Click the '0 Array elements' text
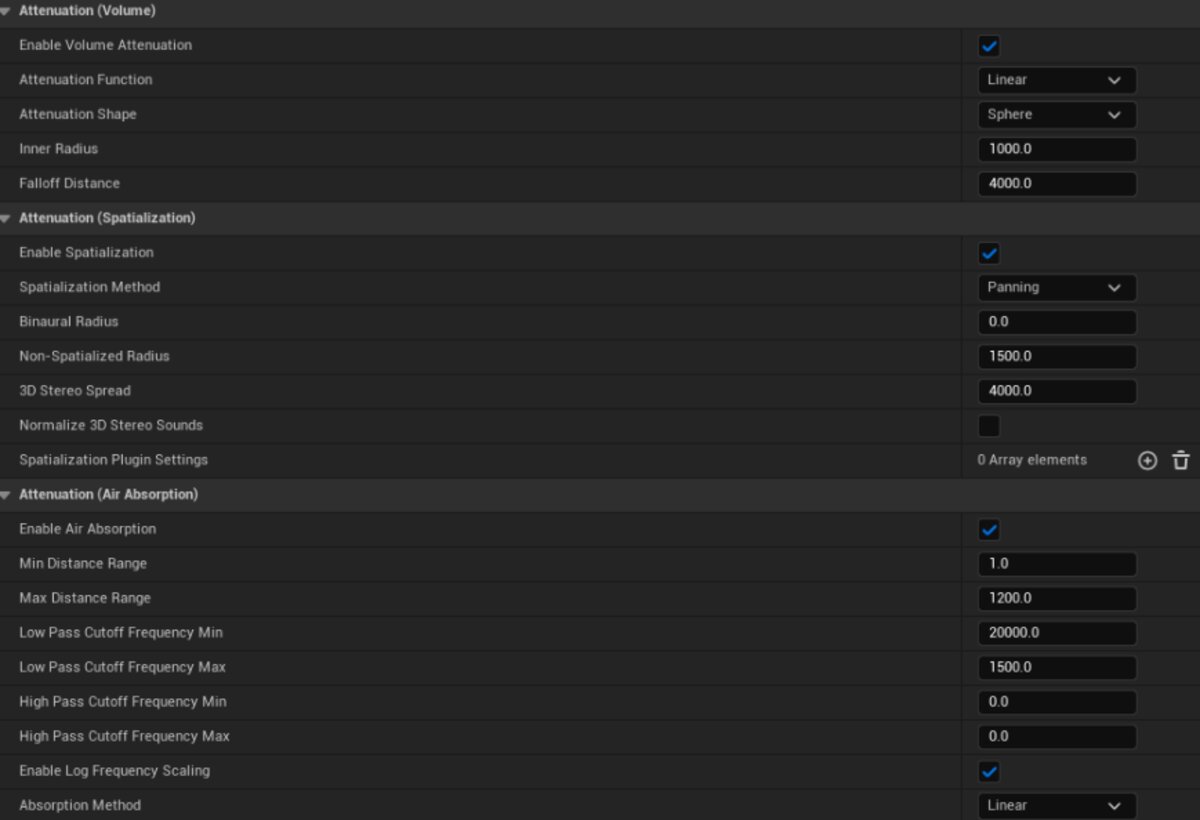 coord(1032,460)
